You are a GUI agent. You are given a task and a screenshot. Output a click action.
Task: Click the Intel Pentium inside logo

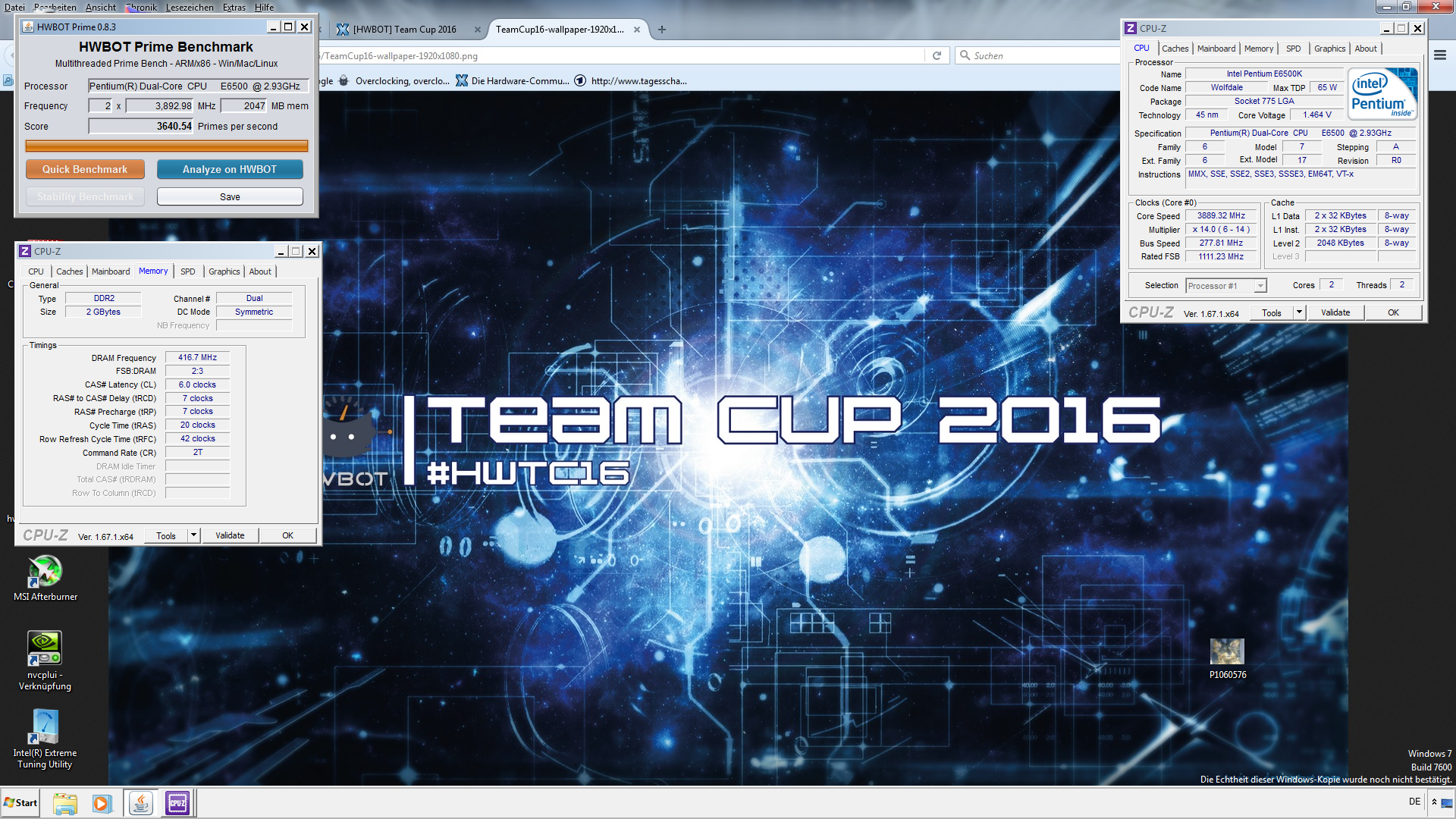(1383, 93)
